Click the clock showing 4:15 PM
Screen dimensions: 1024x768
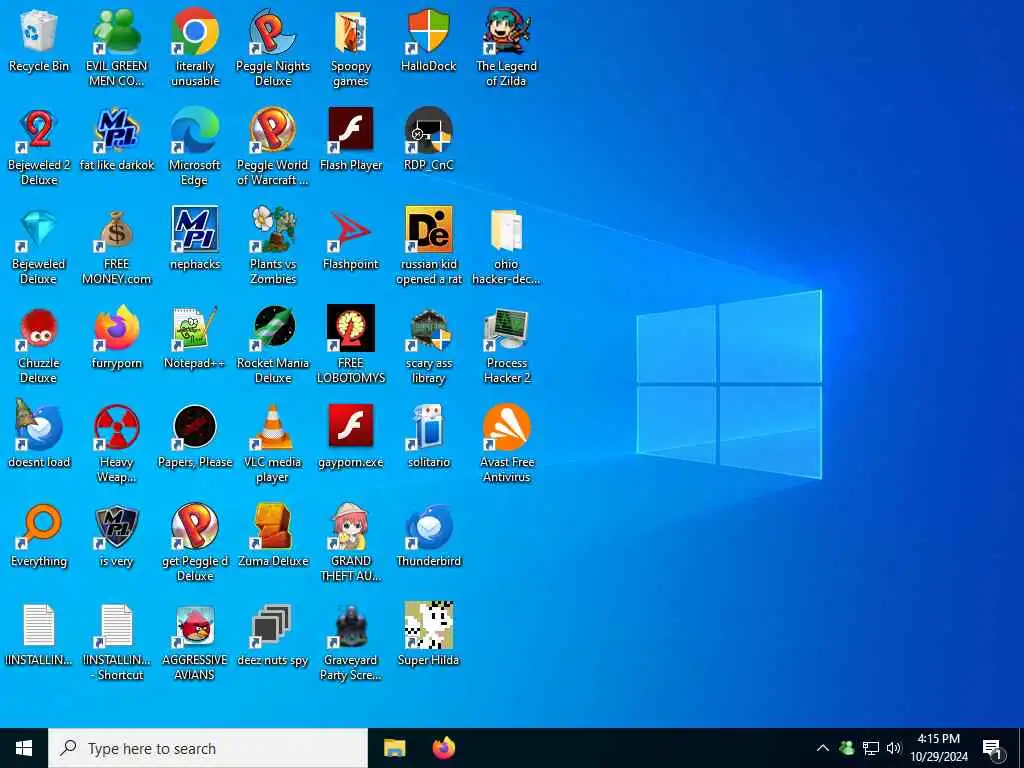coord(938,748)
